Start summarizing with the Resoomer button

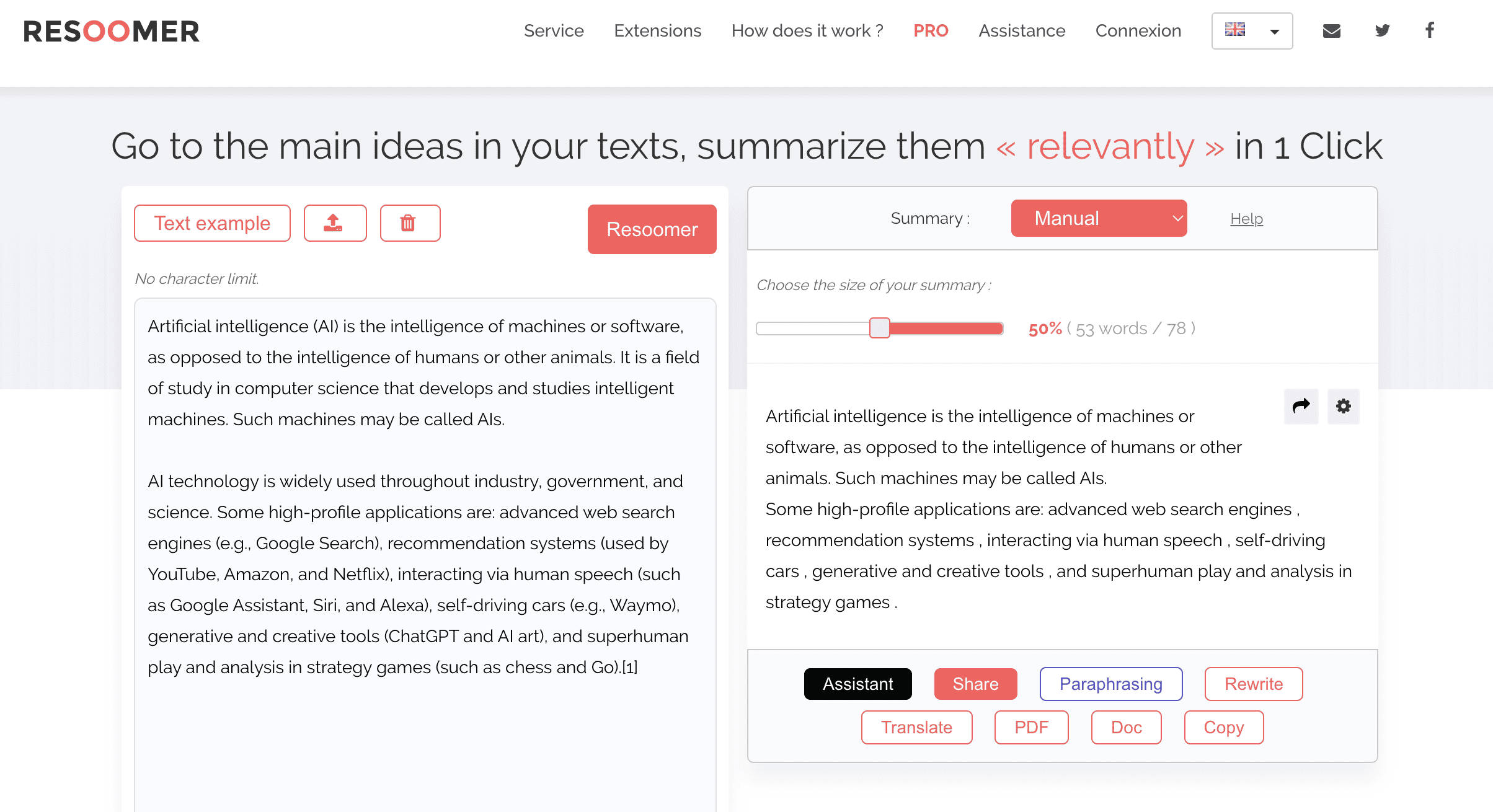pos(652,229)
